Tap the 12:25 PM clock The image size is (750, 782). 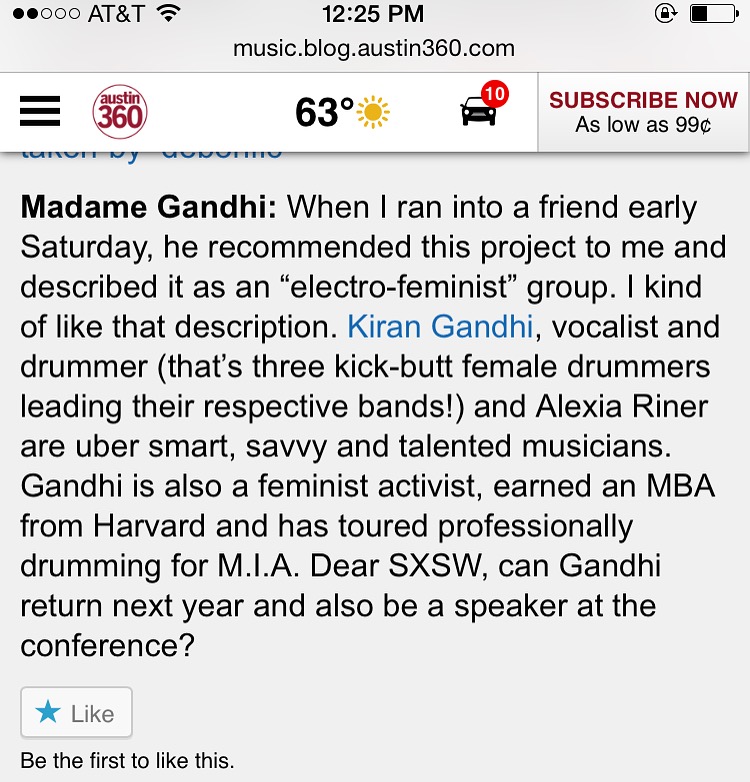click(374, 14)
